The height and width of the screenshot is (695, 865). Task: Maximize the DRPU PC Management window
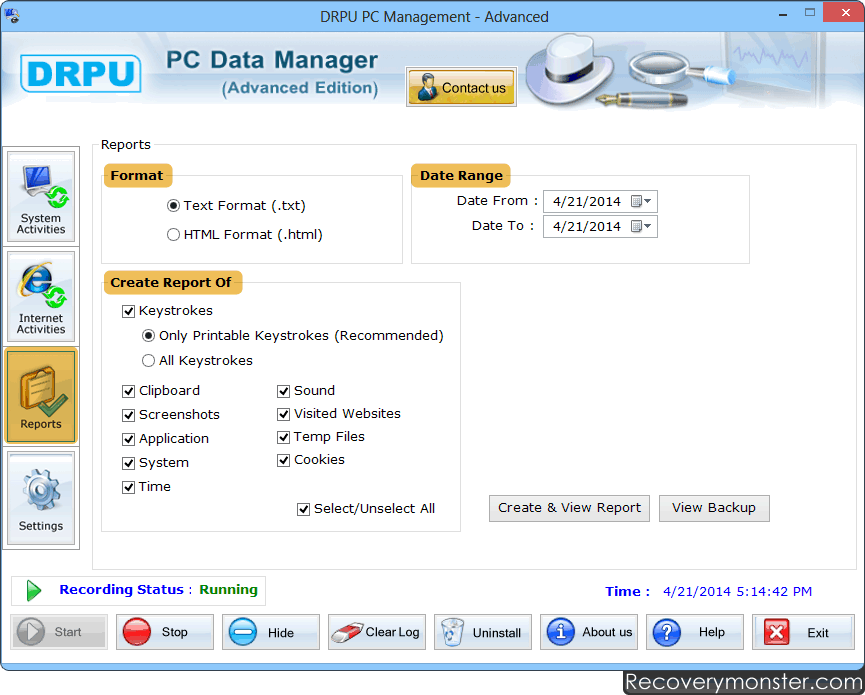(809, 13)
